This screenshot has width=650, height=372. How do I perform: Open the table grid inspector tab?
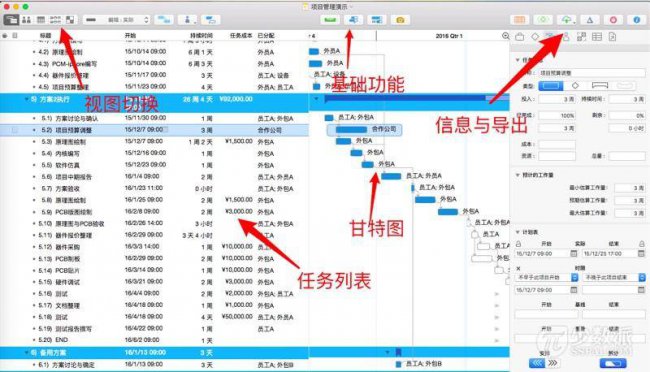597,36
